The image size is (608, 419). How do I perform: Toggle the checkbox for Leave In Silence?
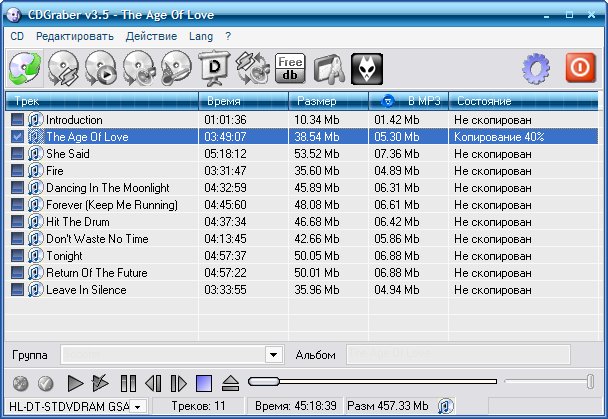[18, 290]
